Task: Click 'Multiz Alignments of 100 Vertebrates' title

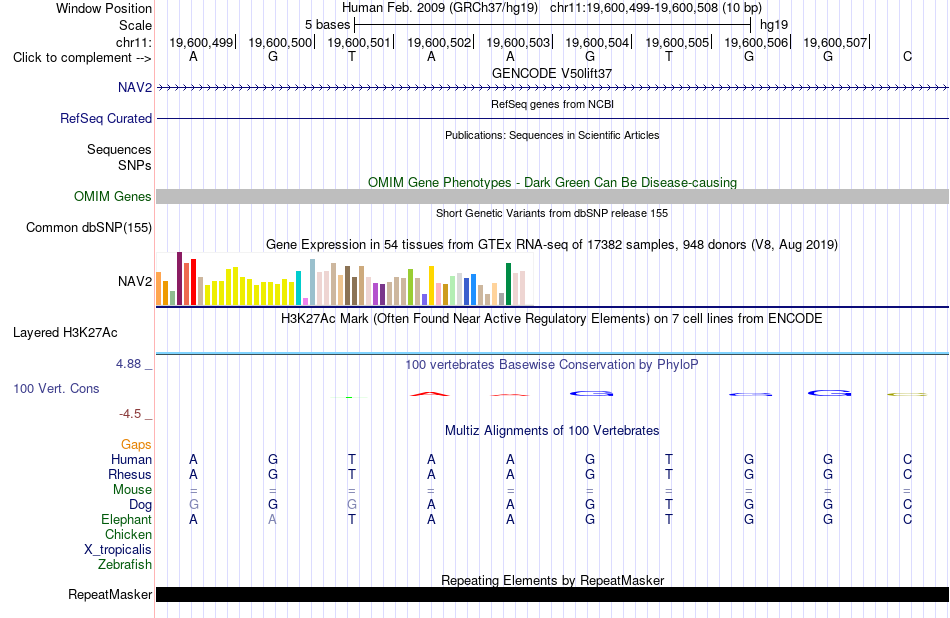Action: 552,431
